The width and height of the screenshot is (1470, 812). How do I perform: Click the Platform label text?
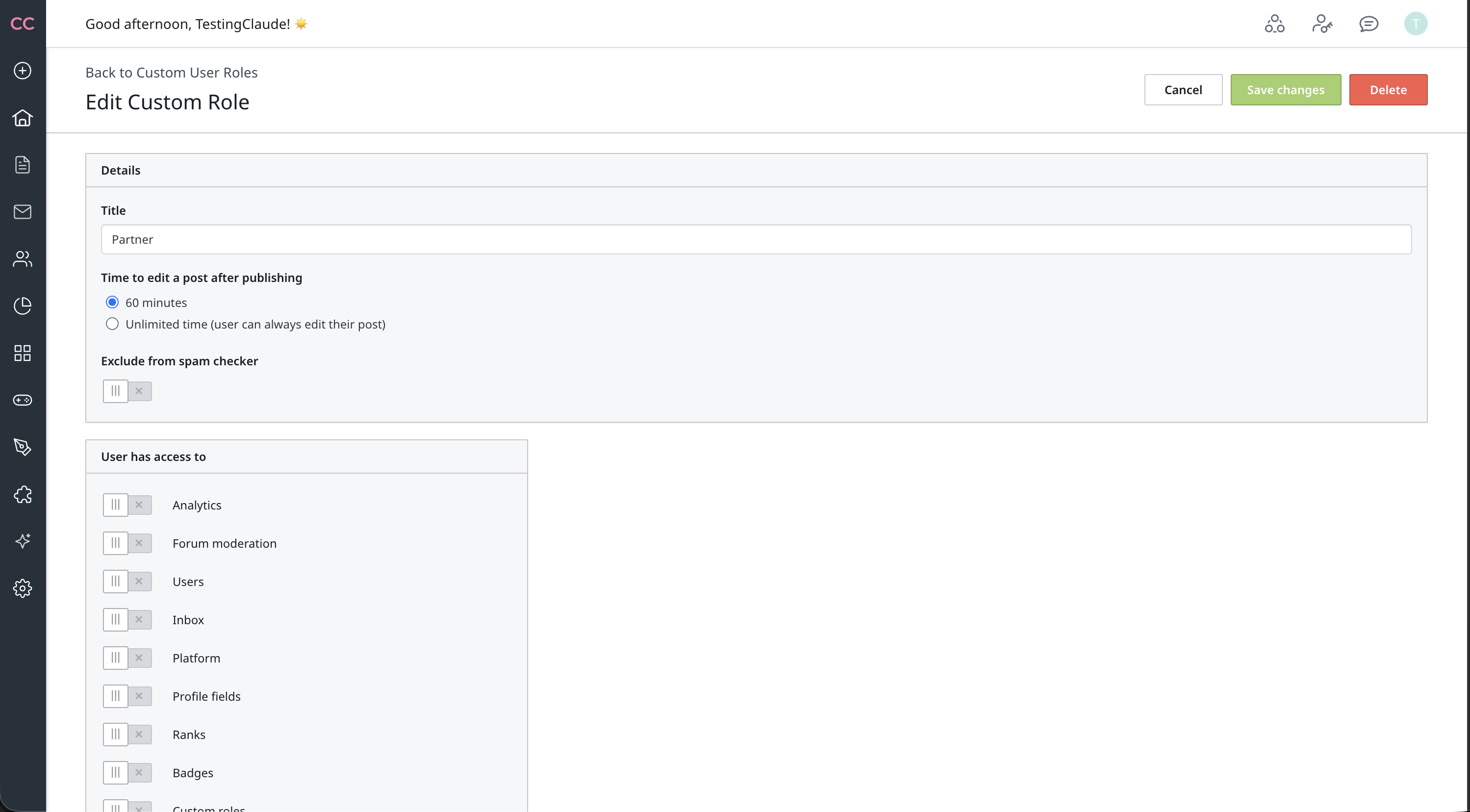coord(196,658)
